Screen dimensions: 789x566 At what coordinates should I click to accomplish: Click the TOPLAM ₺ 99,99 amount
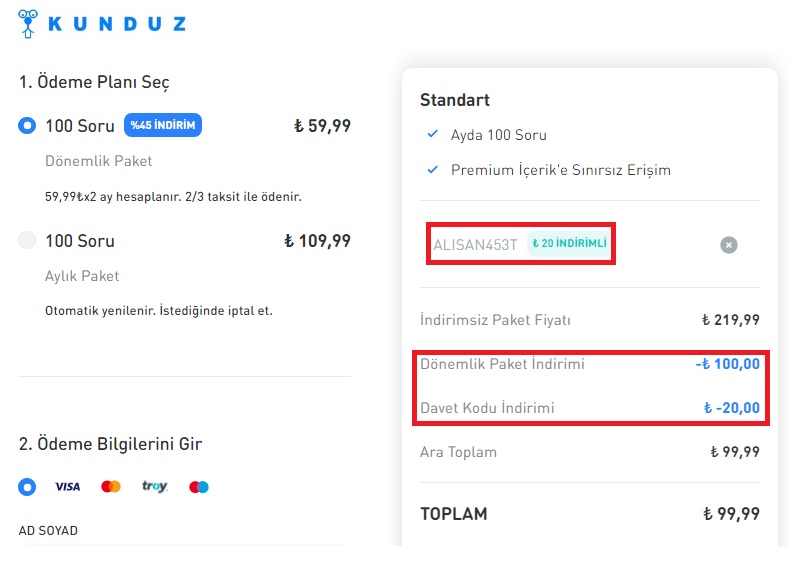(x=731, y=514)
